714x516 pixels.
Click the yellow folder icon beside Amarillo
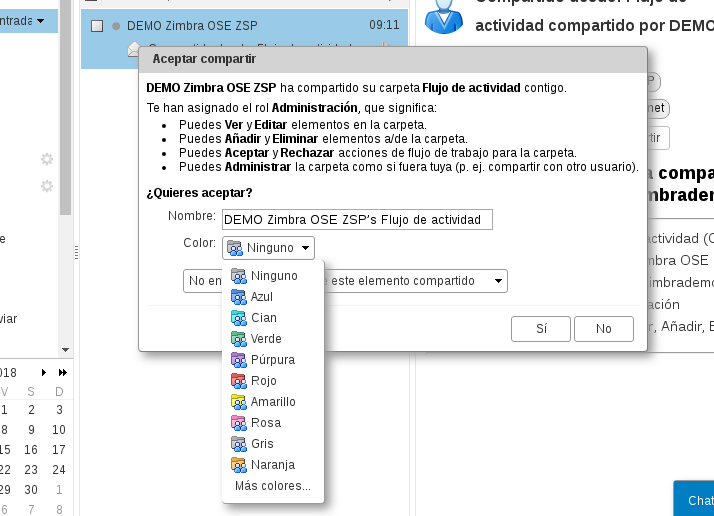pyautogui.click(x=239, y=402)
